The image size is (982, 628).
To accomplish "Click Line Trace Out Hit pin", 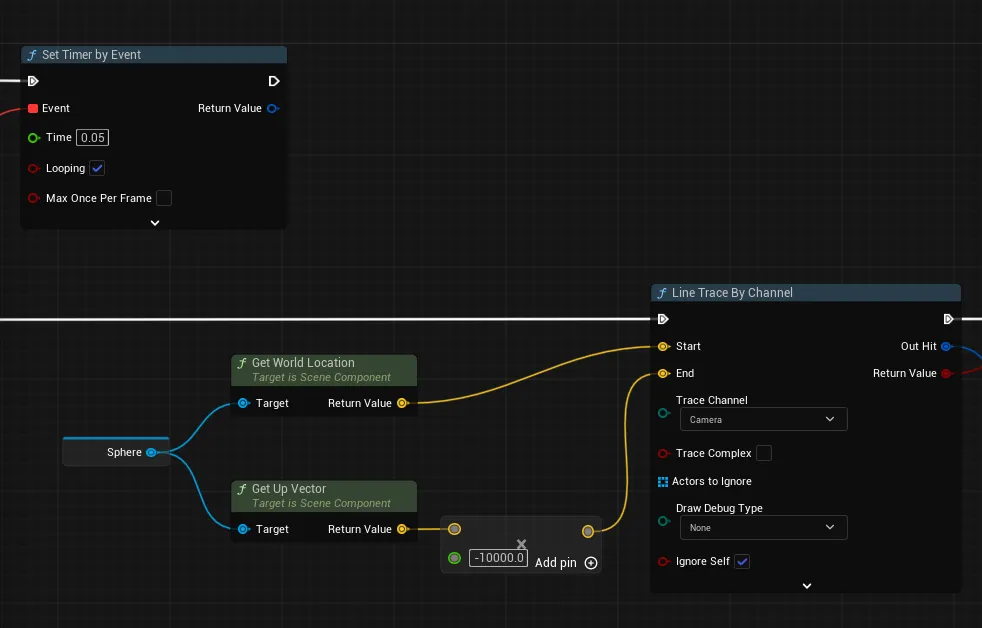I will coord(947,346).
